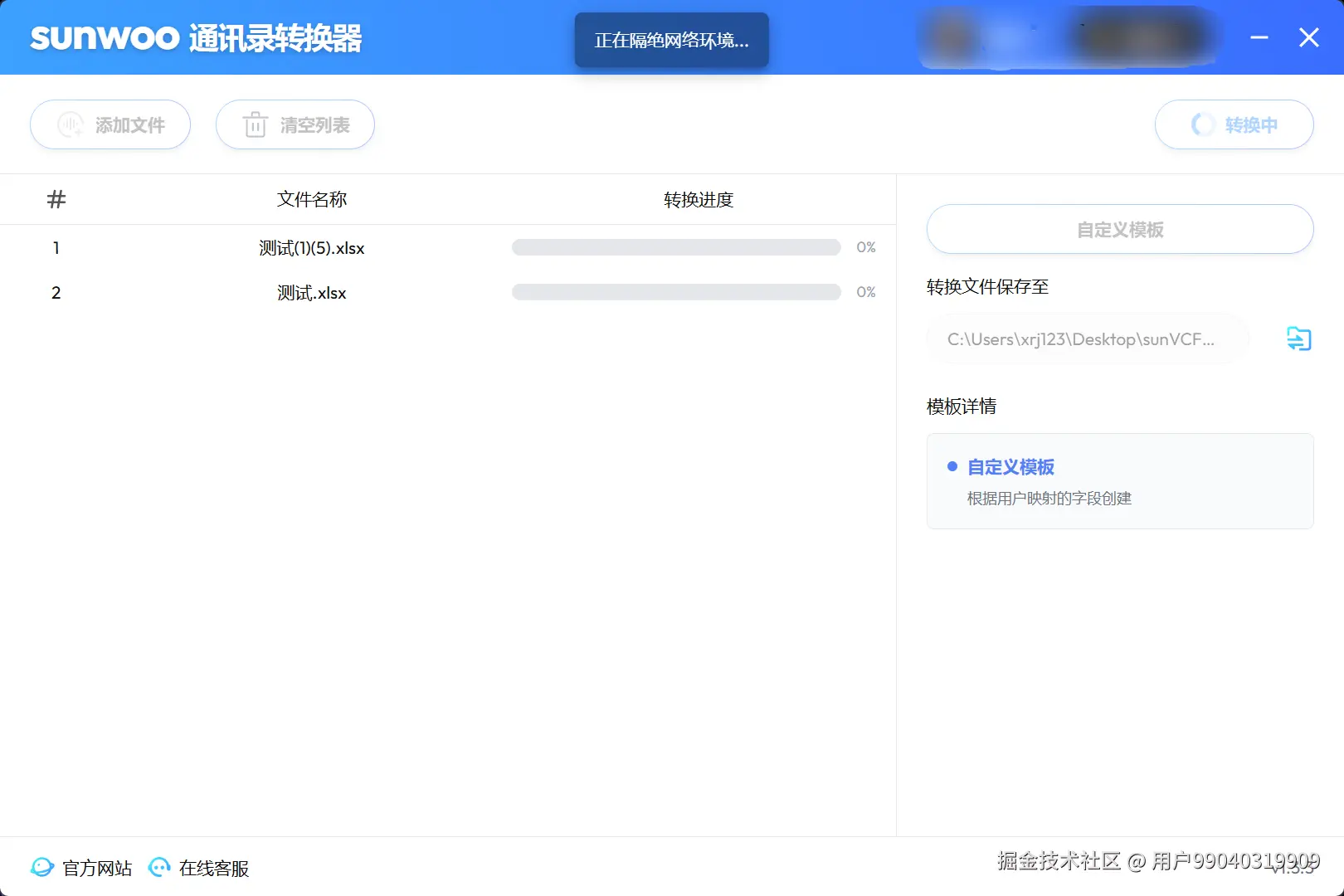Click the 转换文件保存至 label
Screen dimensions: 1344x896
coord(987,286)
